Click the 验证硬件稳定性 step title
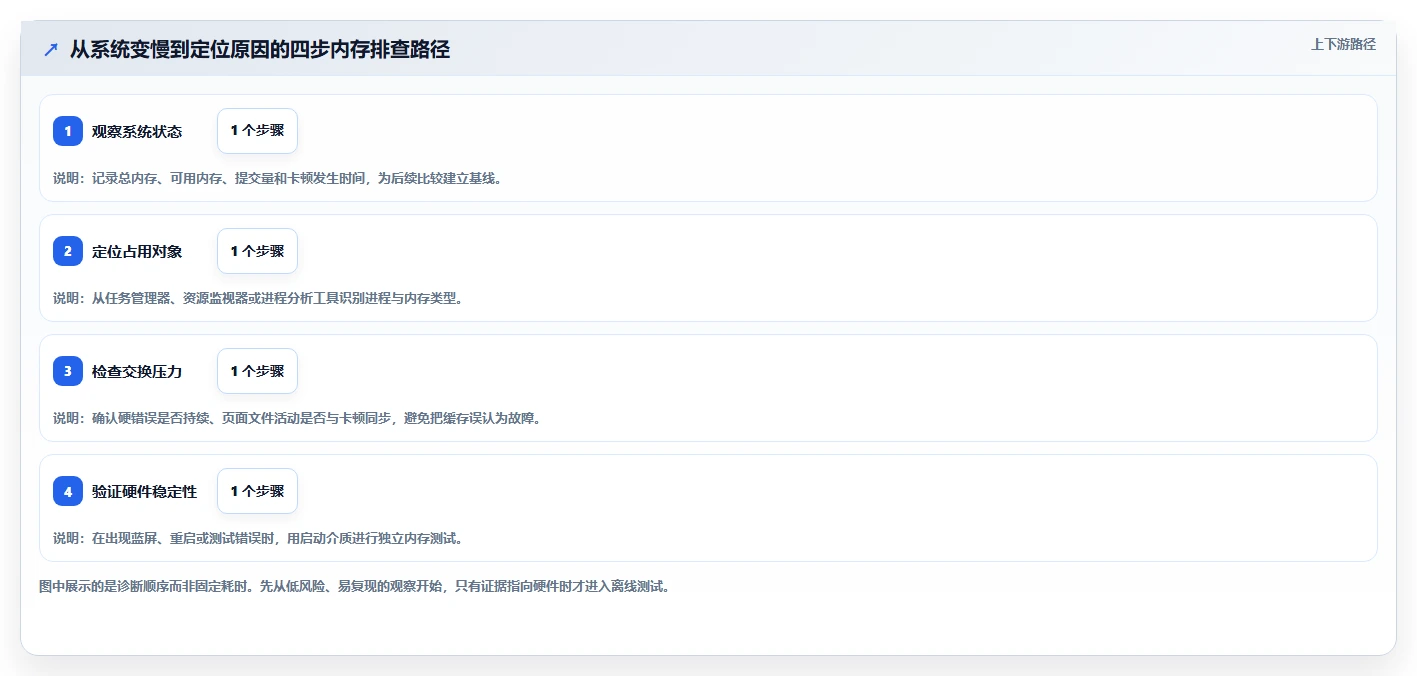 coord(145,491)
